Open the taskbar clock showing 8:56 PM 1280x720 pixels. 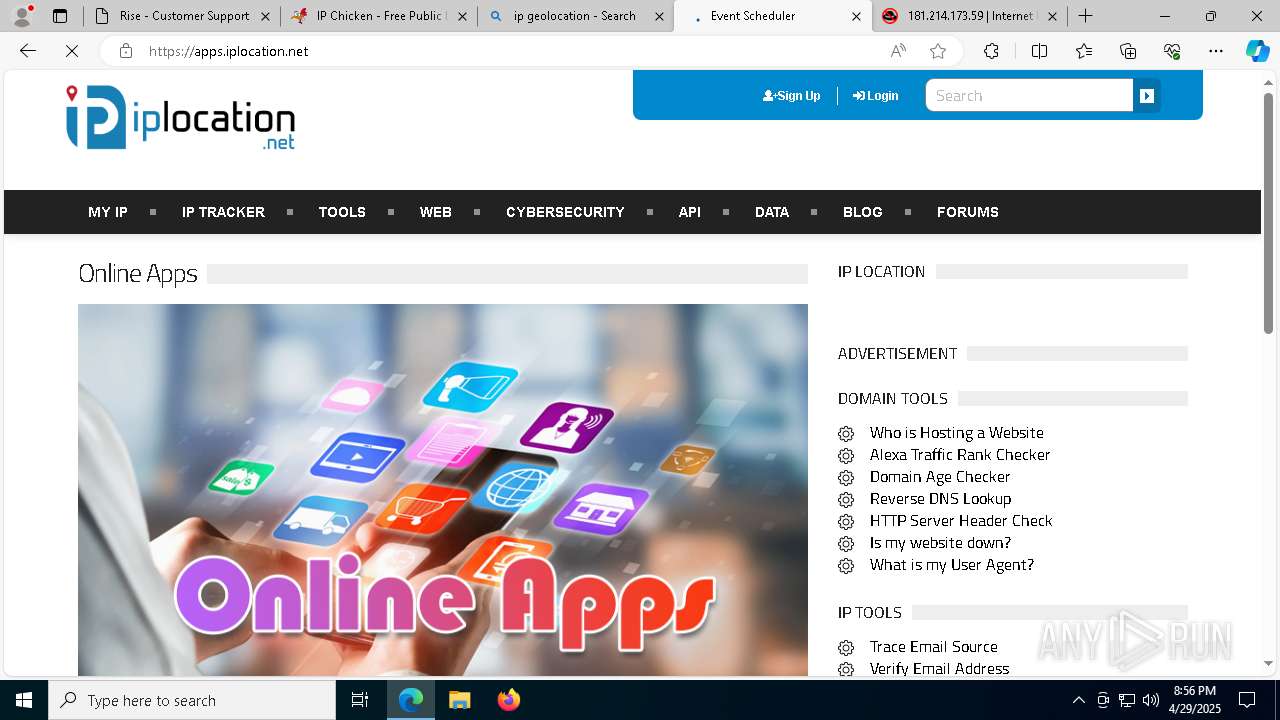click(x=1195, y=700)
